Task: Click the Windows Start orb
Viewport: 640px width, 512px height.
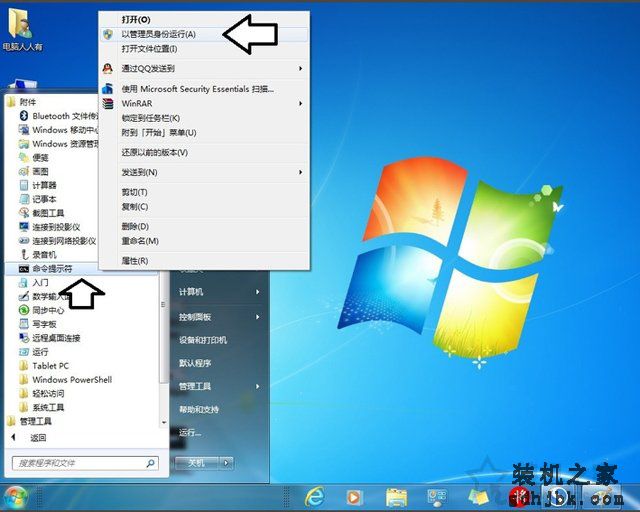Action: (16, 498)
